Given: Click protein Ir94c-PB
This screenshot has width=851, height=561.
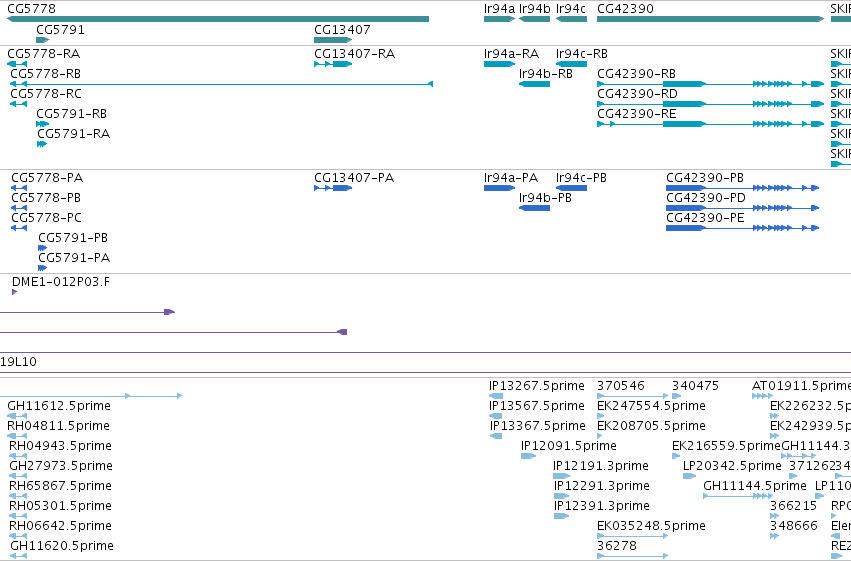Looking at the screenshot, I should coord(581,178).
